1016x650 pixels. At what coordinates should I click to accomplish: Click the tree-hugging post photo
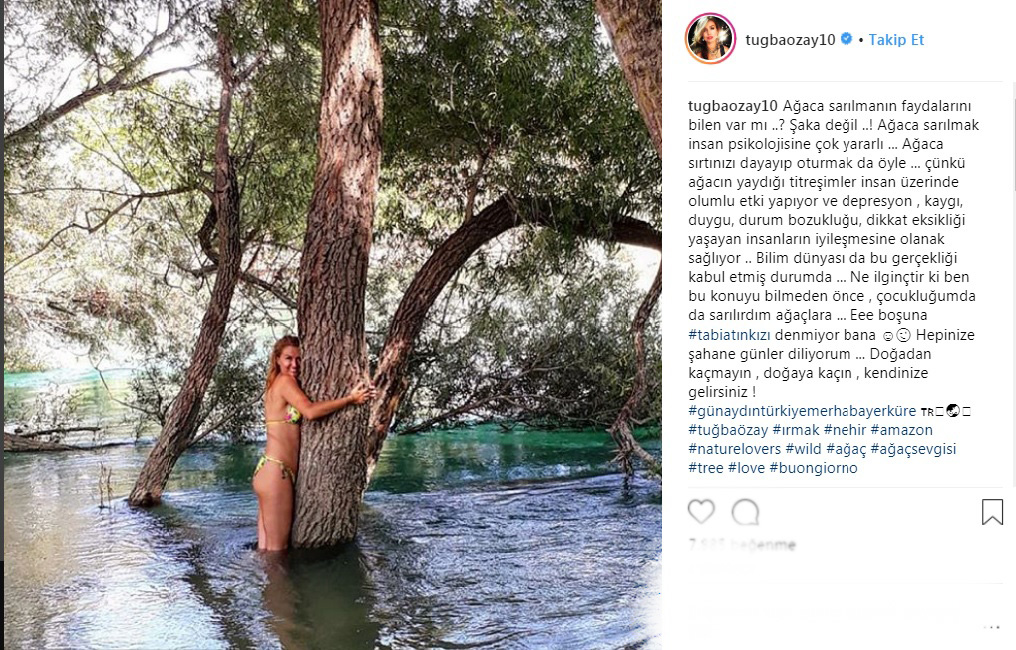pos(332,325)
